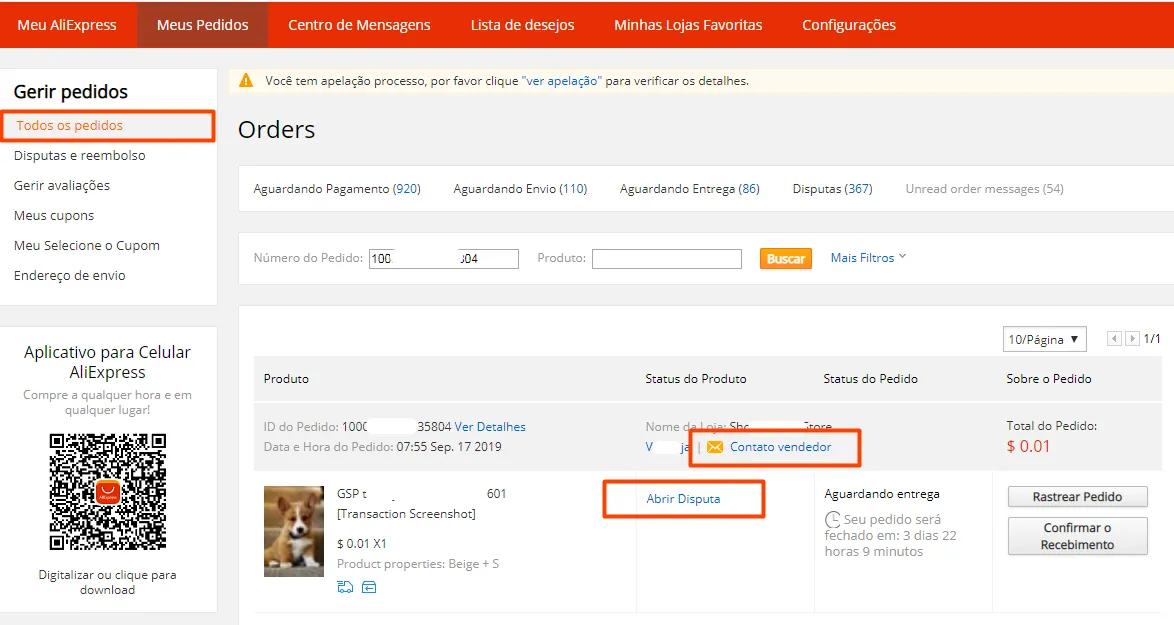Open the corgi puppy product thumbnail

click(294, 531)
